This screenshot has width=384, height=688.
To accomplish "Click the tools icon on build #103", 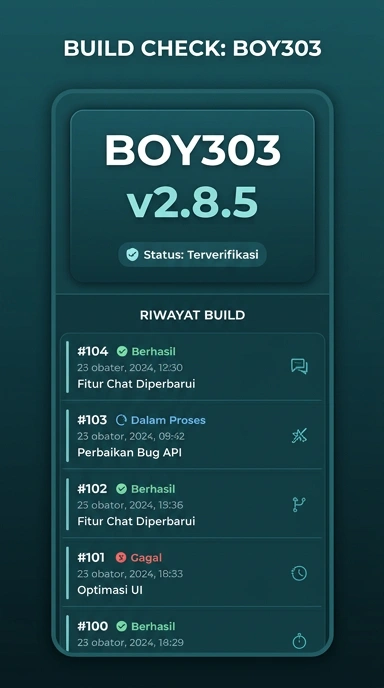I will (x=299, y=435).
